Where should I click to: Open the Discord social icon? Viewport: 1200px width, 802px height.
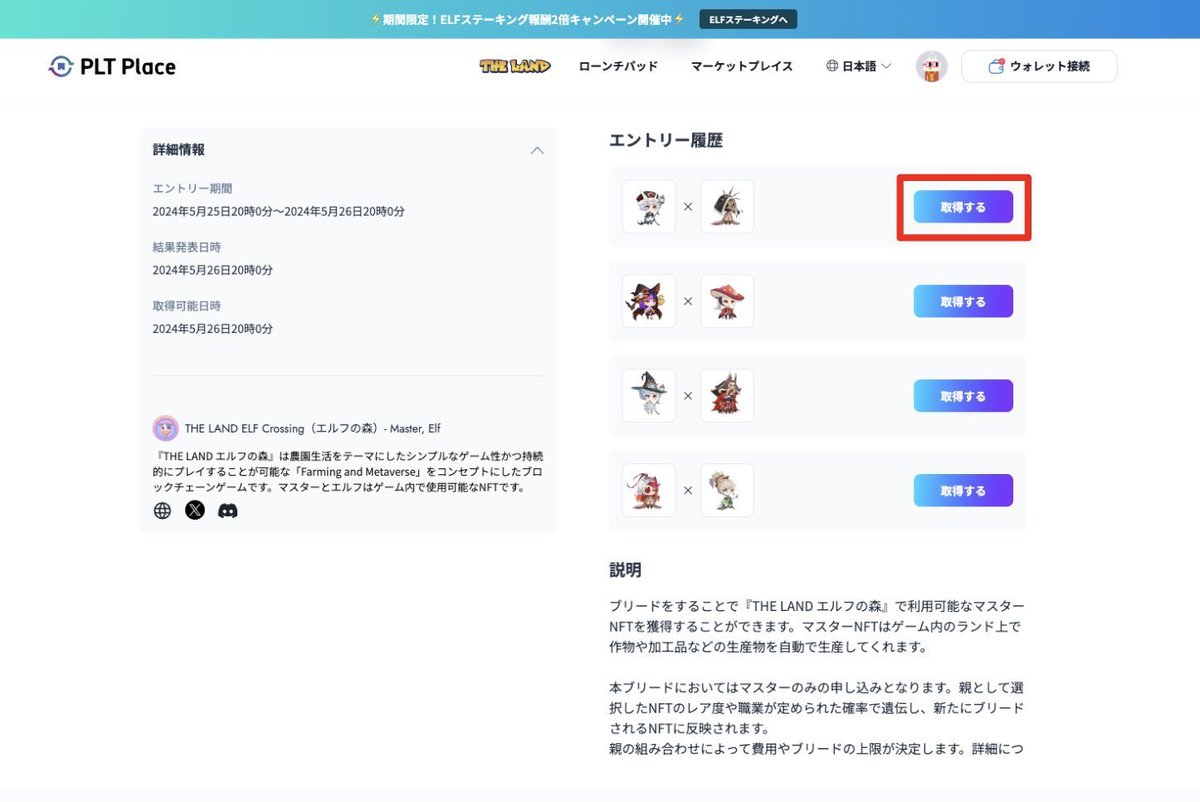pyautogui.click(x=228, y=511)
